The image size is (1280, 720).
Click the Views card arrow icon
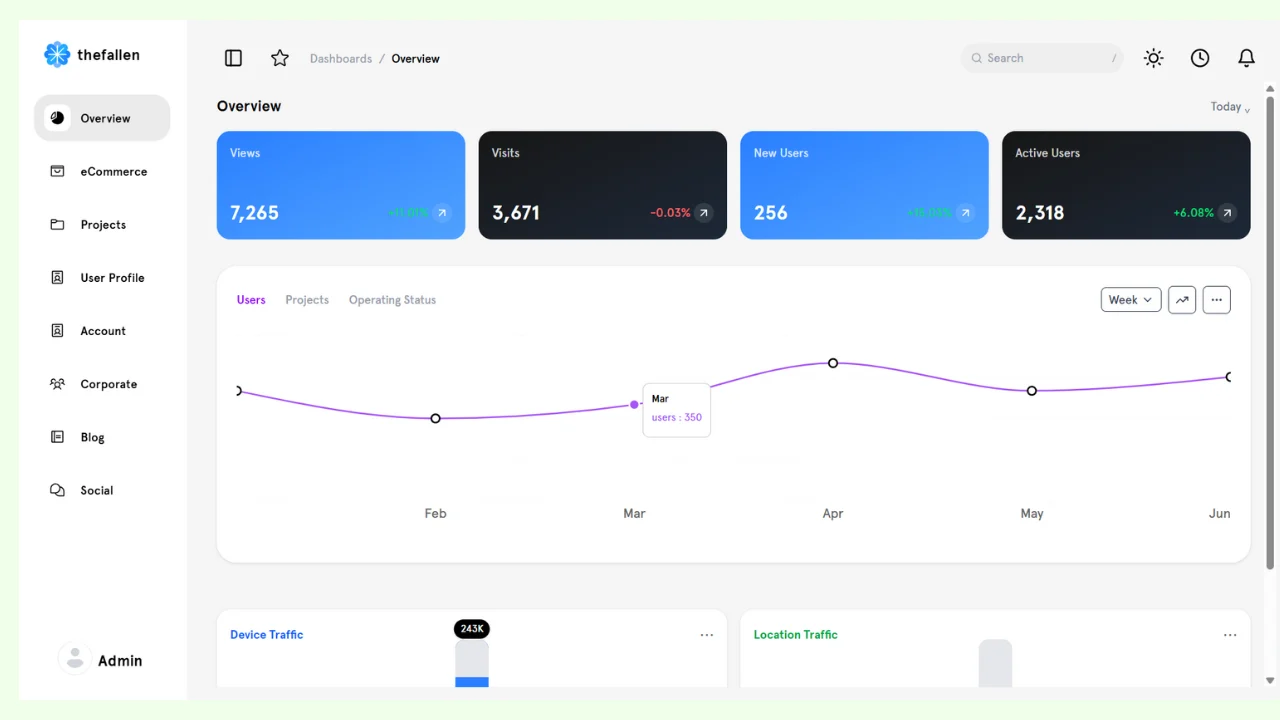tap(442, 213)
